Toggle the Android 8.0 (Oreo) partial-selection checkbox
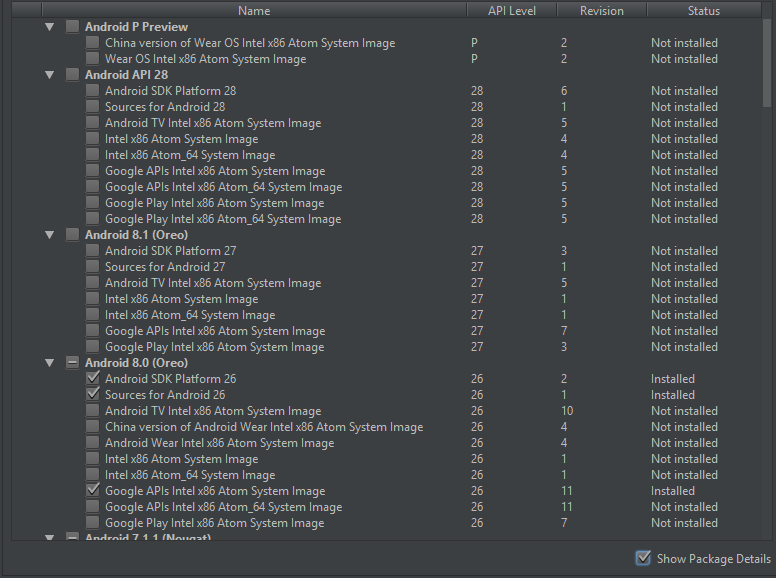This screenshot has width=776, height=578. pyautogui.click(x=73, y=363)
